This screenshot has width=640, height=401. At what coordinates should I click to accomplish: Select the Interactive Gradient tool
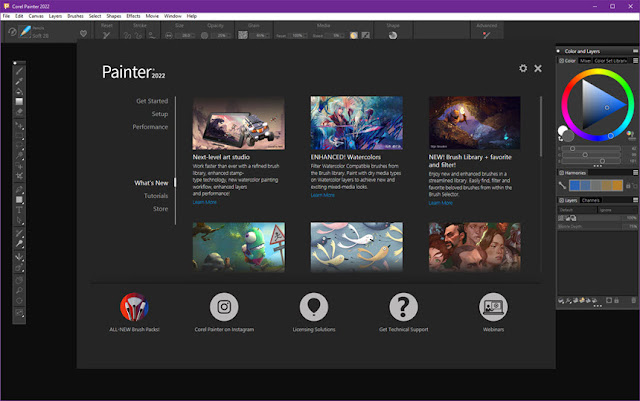coord(19,101)
